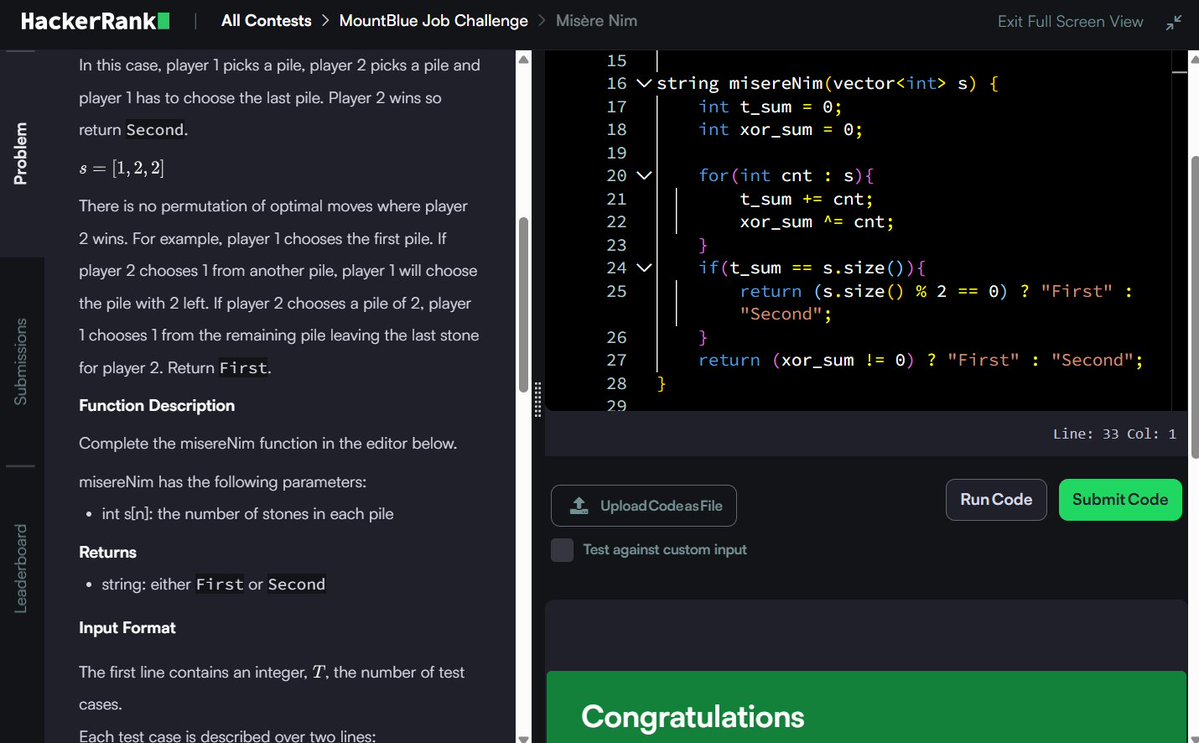1199x743 pixels.
Task: Click line number 17 in editor
Action: click(616, 107)
